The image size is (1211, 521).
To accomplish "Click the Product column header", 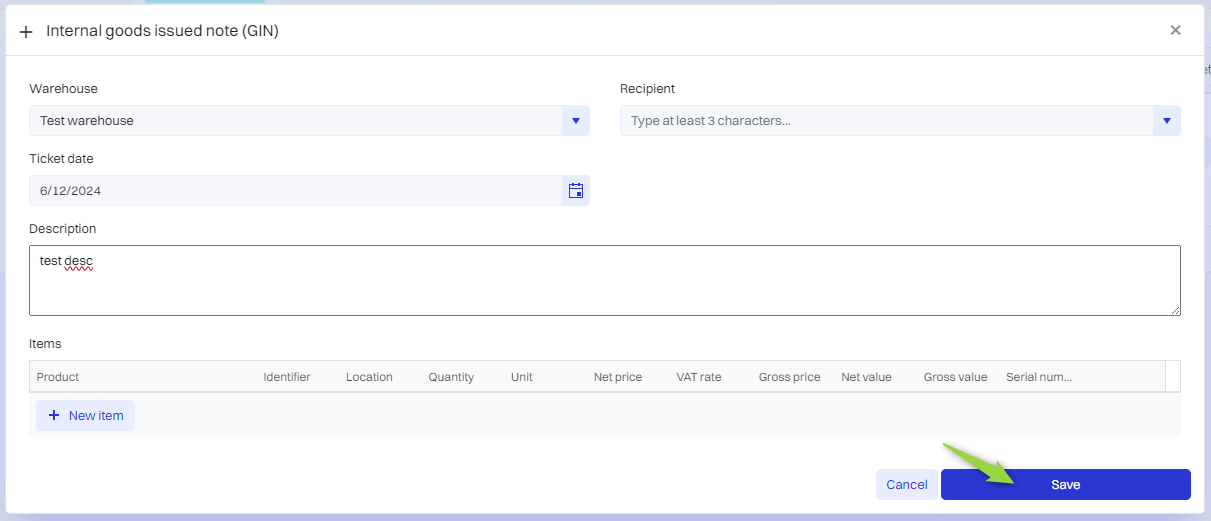I will coord(58,377).
